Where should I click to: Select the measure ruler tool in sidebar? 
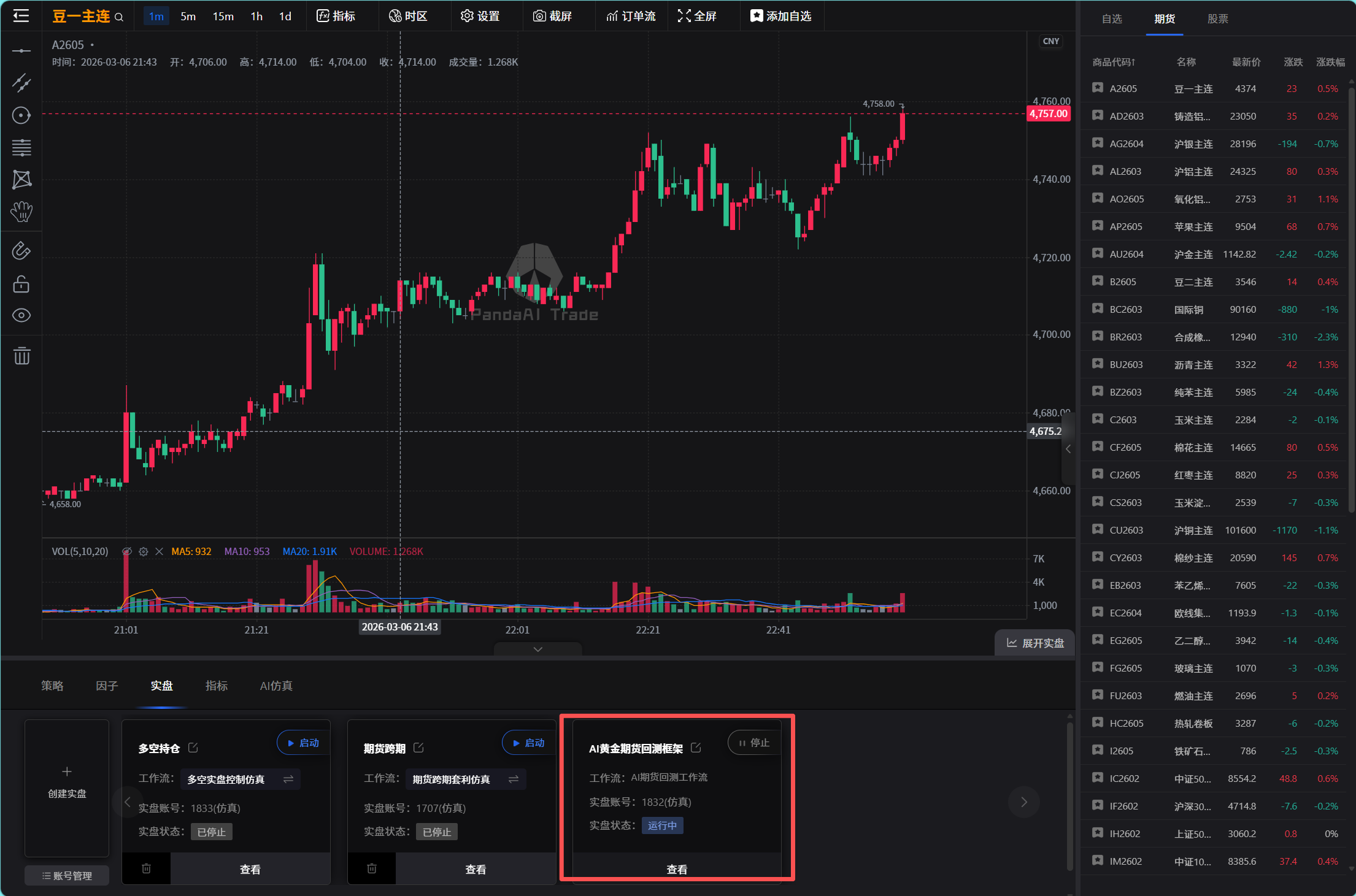click(21, 251)
